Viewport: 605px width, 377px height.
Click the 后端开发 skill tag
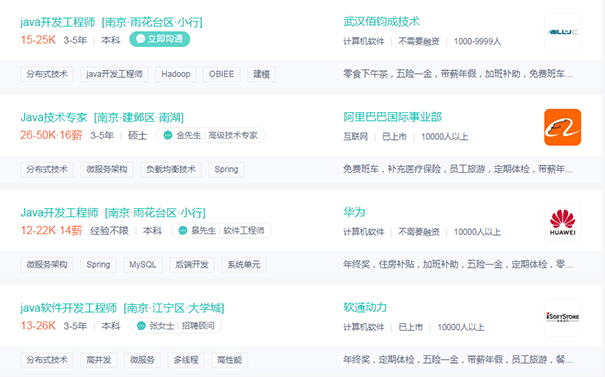pyautogui.click(x=192, y=265)
